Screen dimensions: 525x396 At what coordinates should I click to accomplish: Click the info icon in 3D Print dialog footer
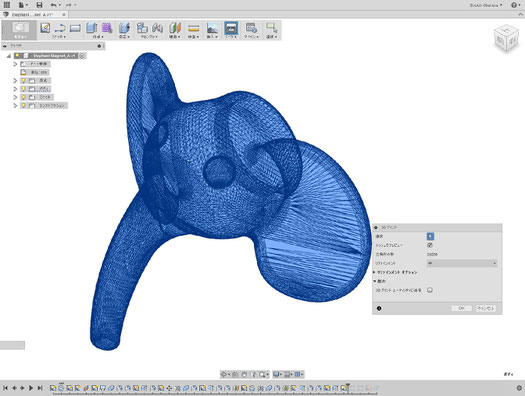tap(379, 308)
